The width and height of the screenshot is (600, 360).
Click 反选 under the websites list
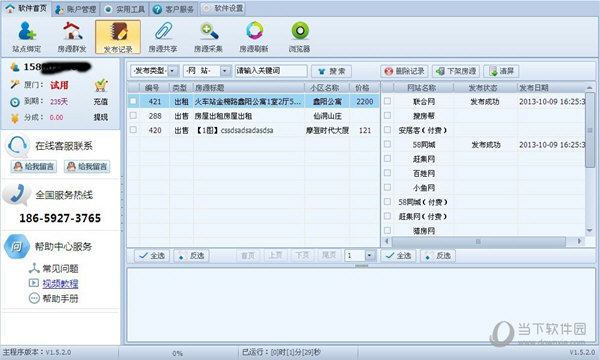(438, 256)
